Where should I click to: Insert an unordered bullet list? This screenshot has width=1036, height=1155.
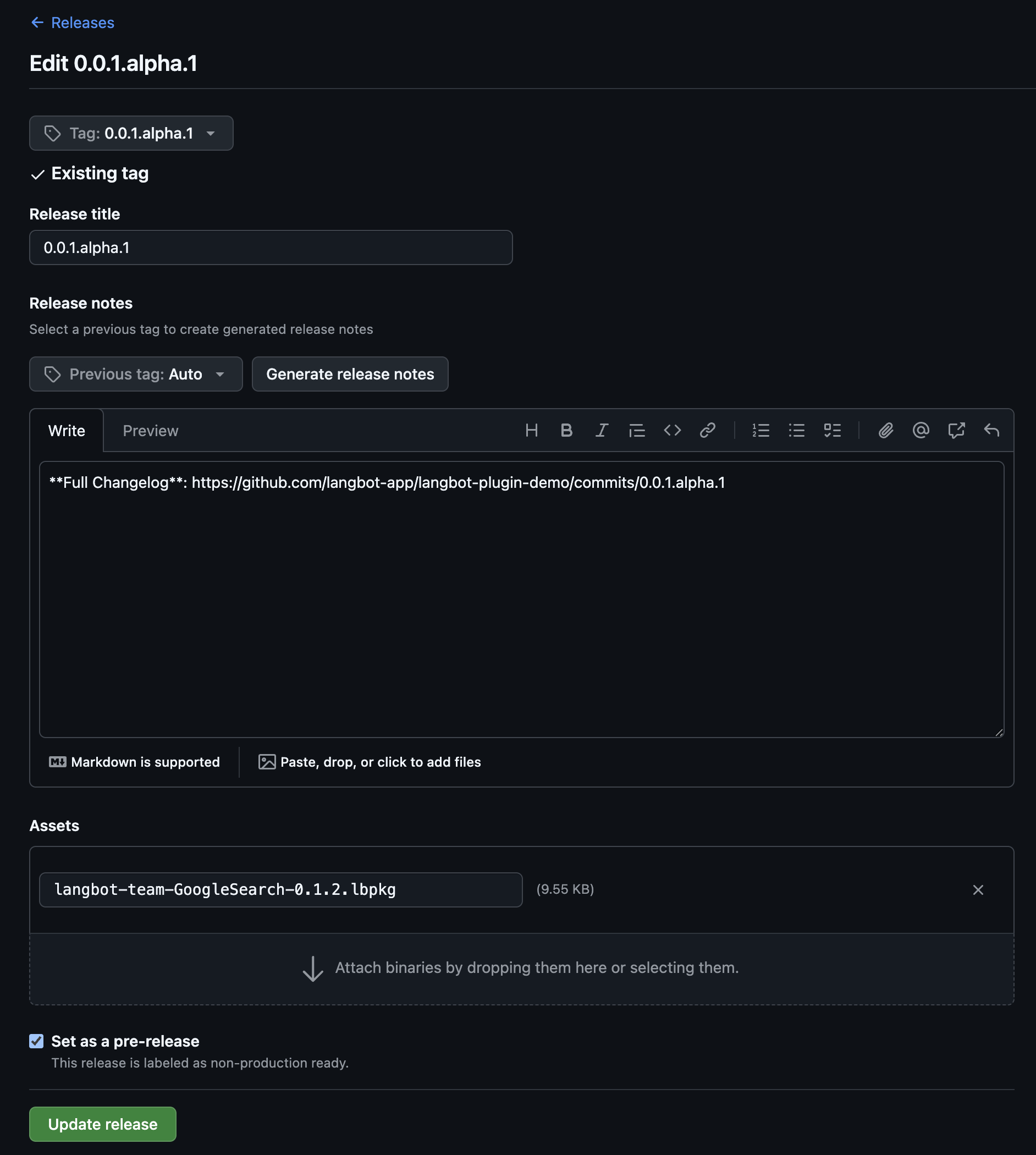[796, 430]
